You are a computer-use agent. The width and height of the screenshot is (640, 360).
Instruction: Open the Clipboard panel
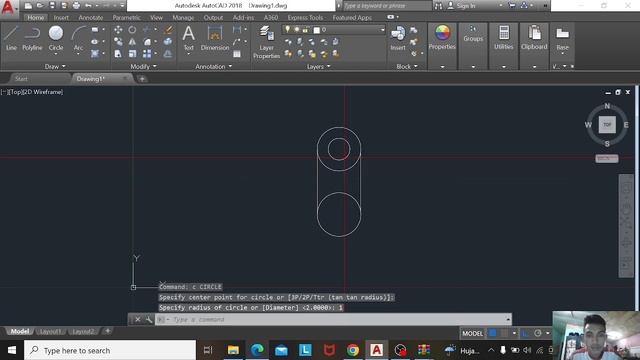point(534,38)
